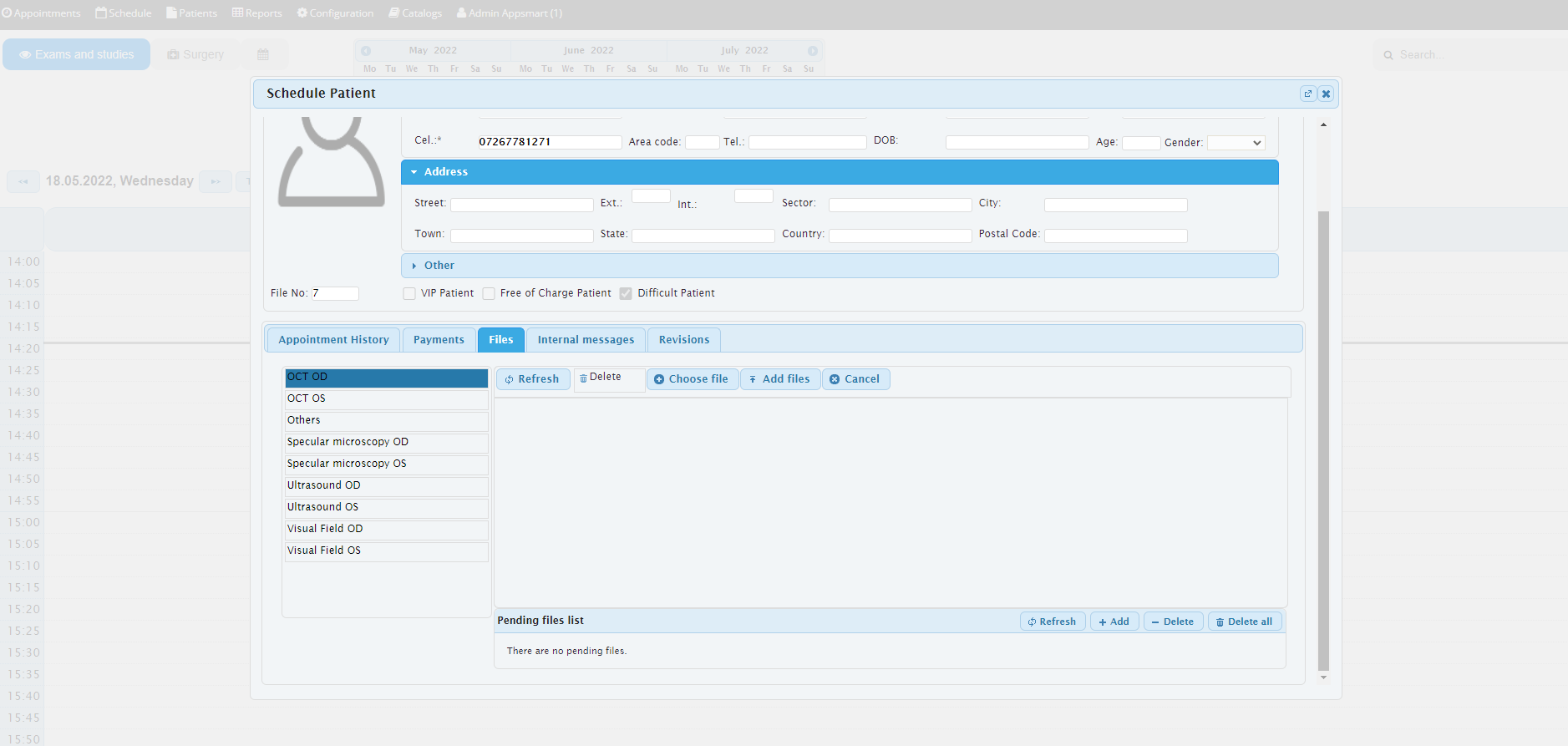Click Refresh in files toolbar

(x=533, y=379)
